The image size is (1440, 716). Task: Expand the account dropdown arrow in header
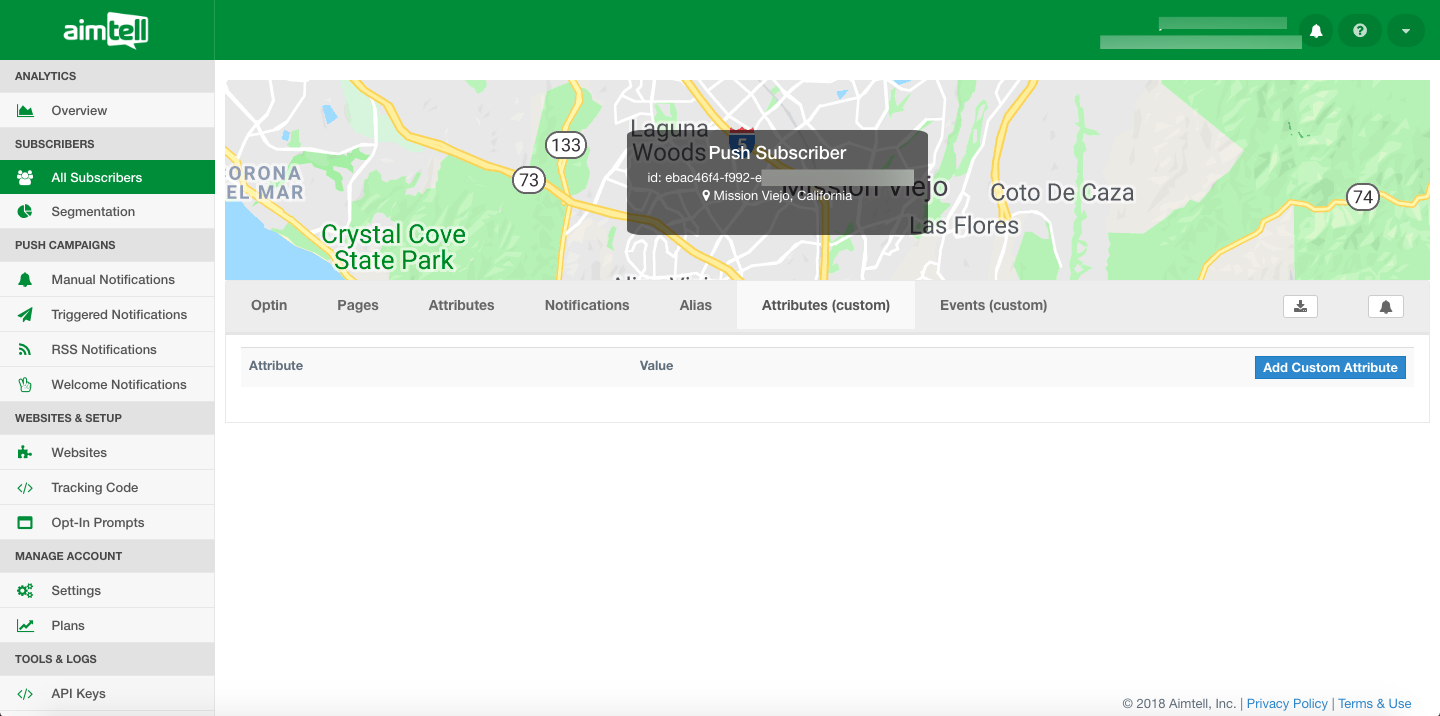(x=1405, y=31)
